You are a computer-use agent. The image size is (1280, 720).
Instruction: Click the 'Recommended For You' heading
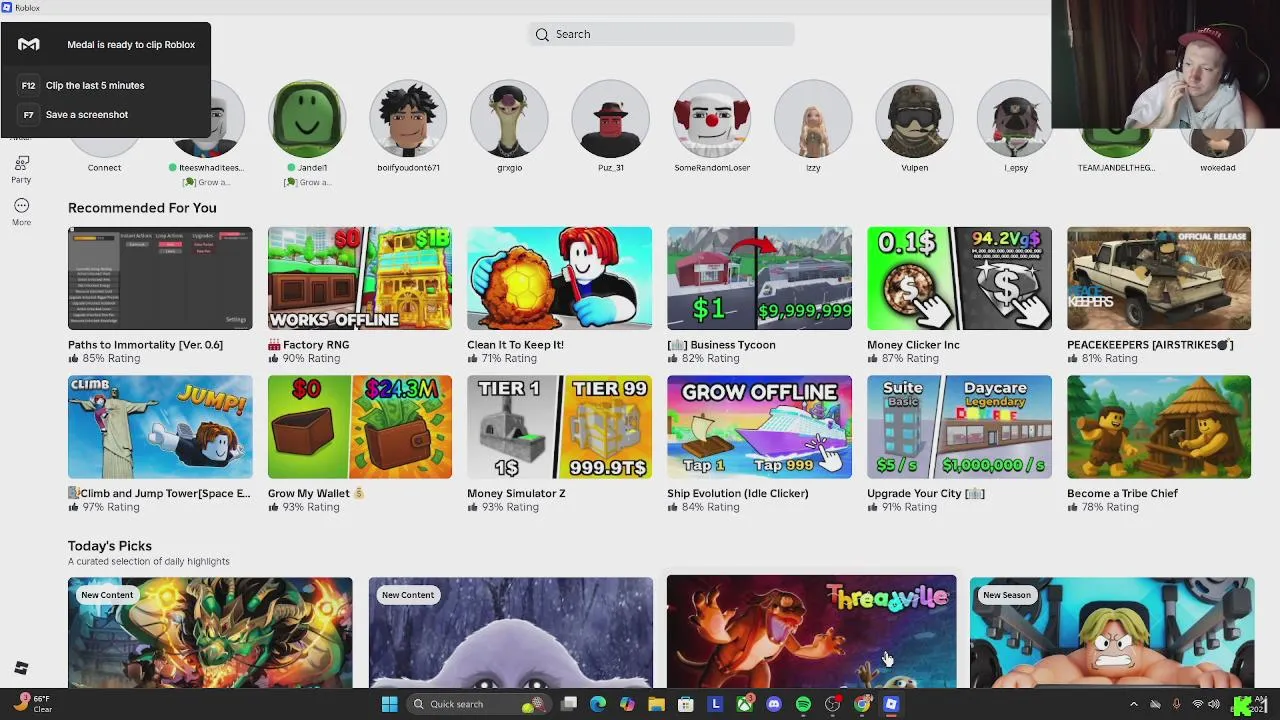pyautogui.click(x=142, y=208)
